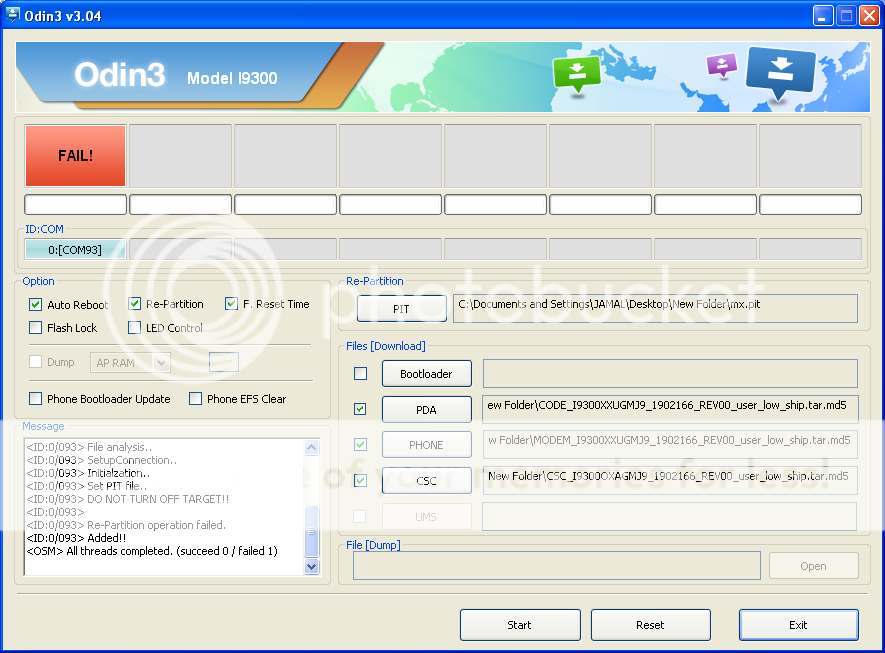Image resolution: width=885 pixels, height=653 pixels.
Task: Click the Message log scrollbar down arrow
Action: point(311,565)
